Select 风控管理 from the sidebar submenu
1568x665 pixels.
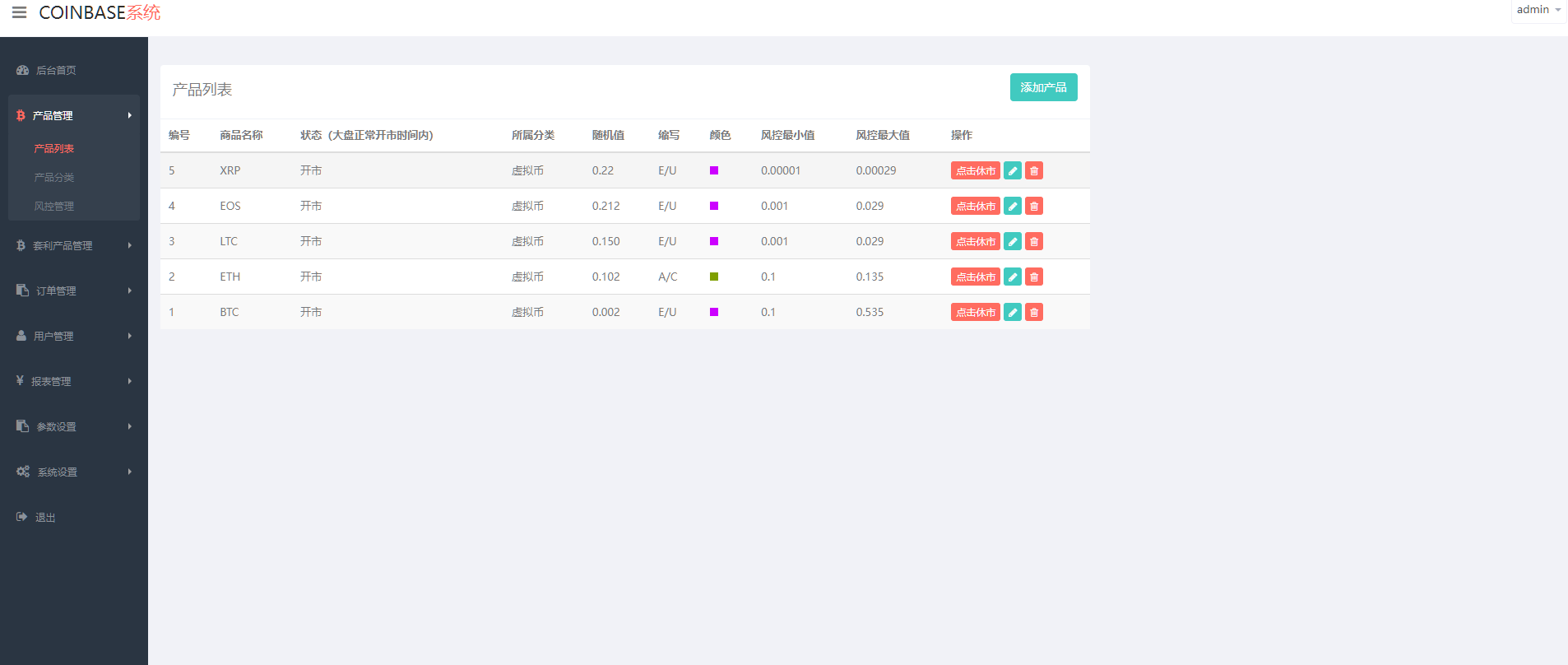54,206
